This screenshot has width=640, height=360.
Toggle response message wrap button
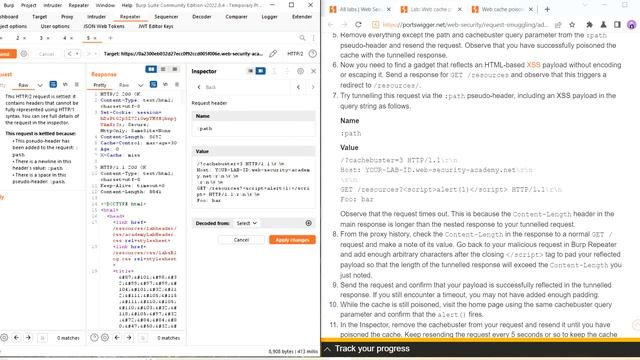tap(153, 84)
